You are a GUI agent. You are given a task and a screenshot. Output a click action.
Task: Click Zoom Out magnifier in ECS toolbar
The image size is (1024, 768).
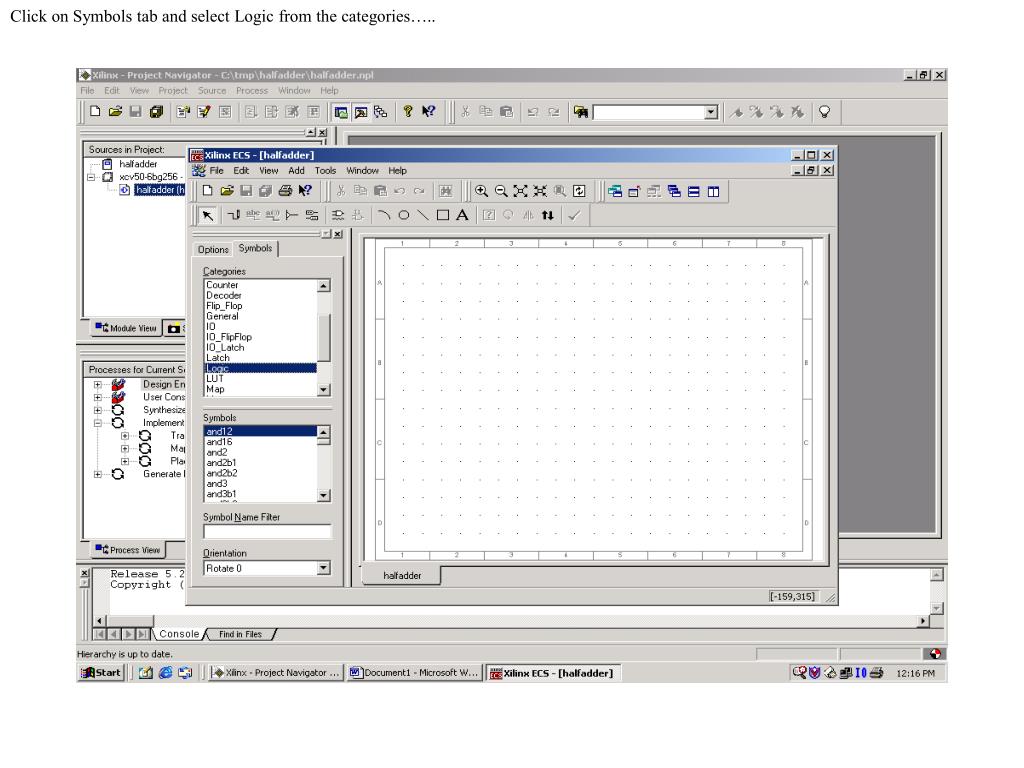[x=501, y=191]
